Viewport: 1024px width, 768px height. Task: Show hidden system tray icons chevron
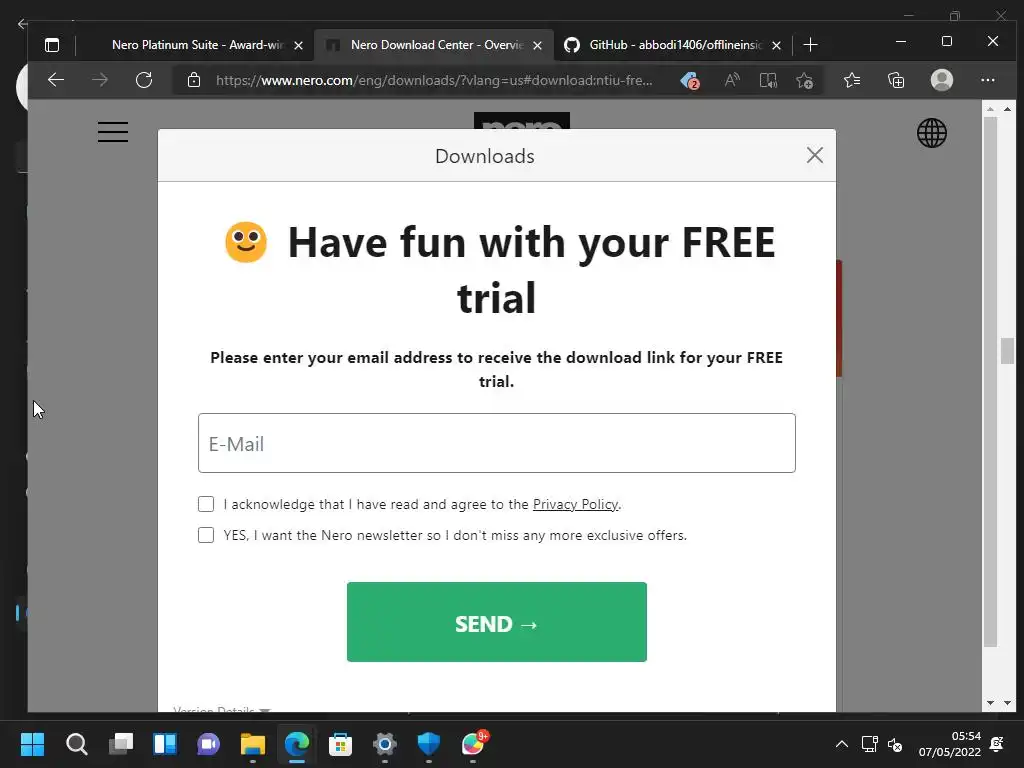click(842, 744)
